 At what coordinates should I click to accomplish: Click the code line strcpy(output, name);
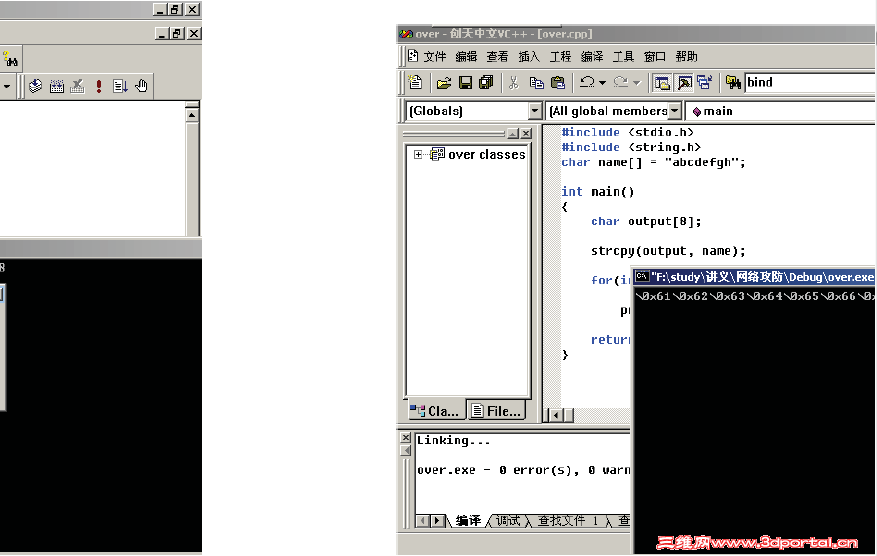tap(668, 251)
